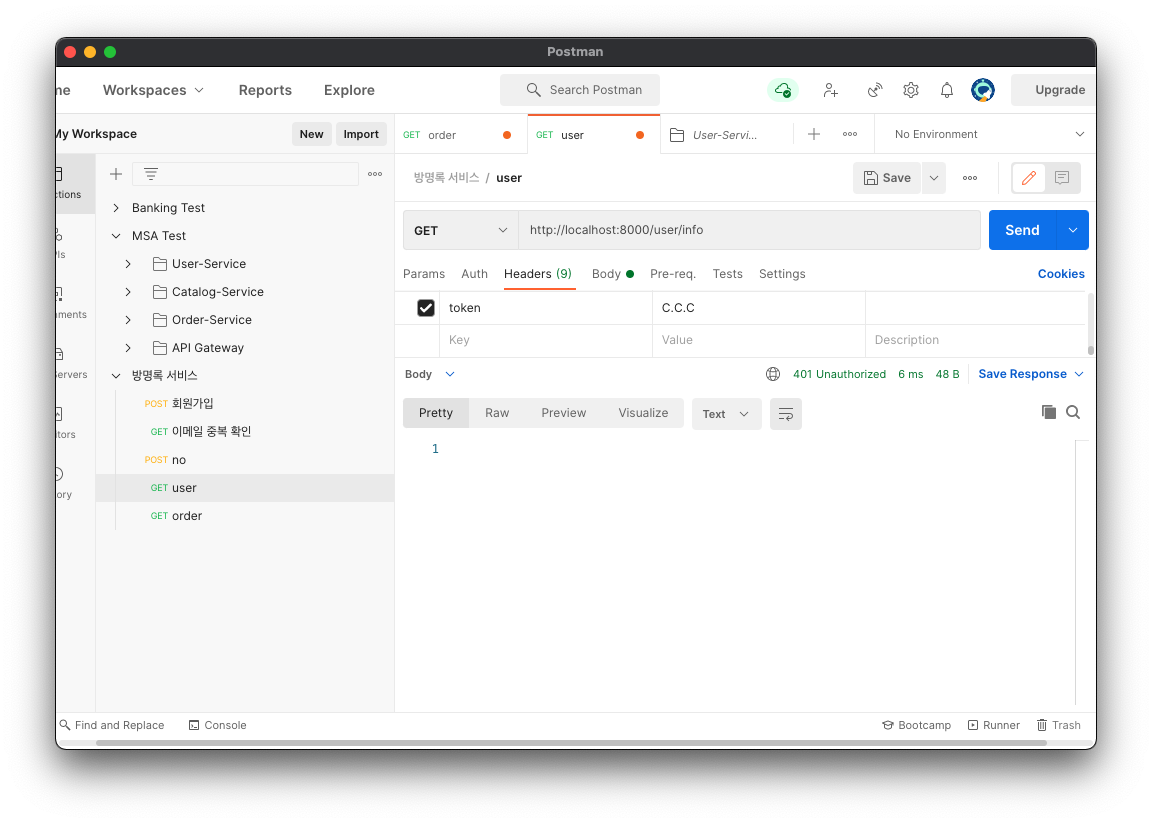
Task: Click the Upgrade button
Action: click(1054, 90)
